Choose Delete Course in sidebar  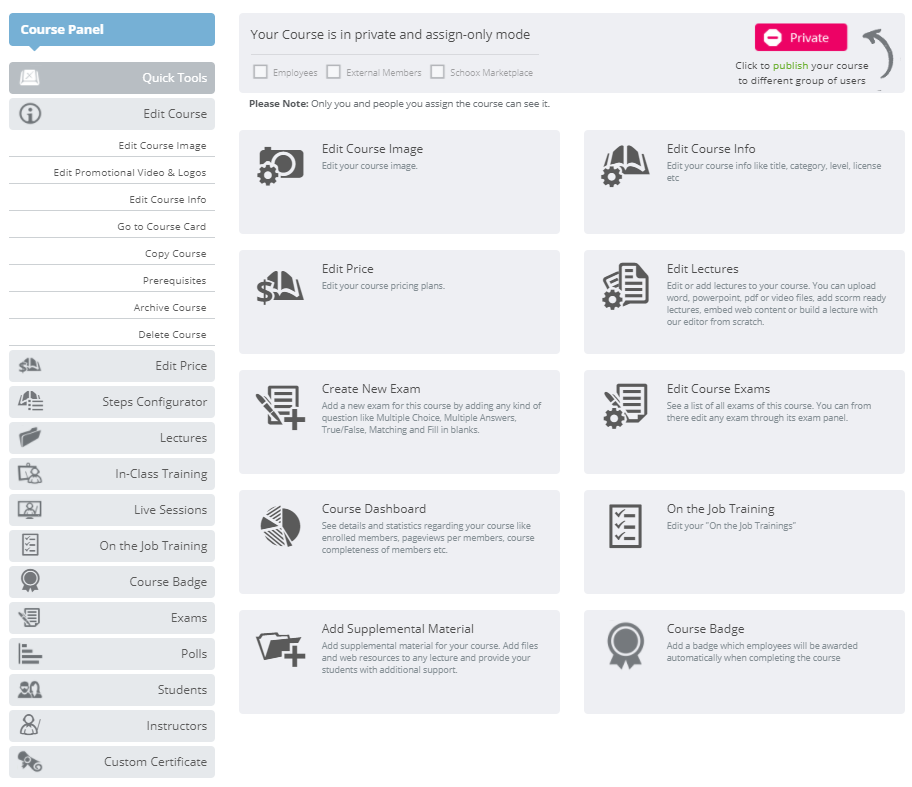(172, 334)
